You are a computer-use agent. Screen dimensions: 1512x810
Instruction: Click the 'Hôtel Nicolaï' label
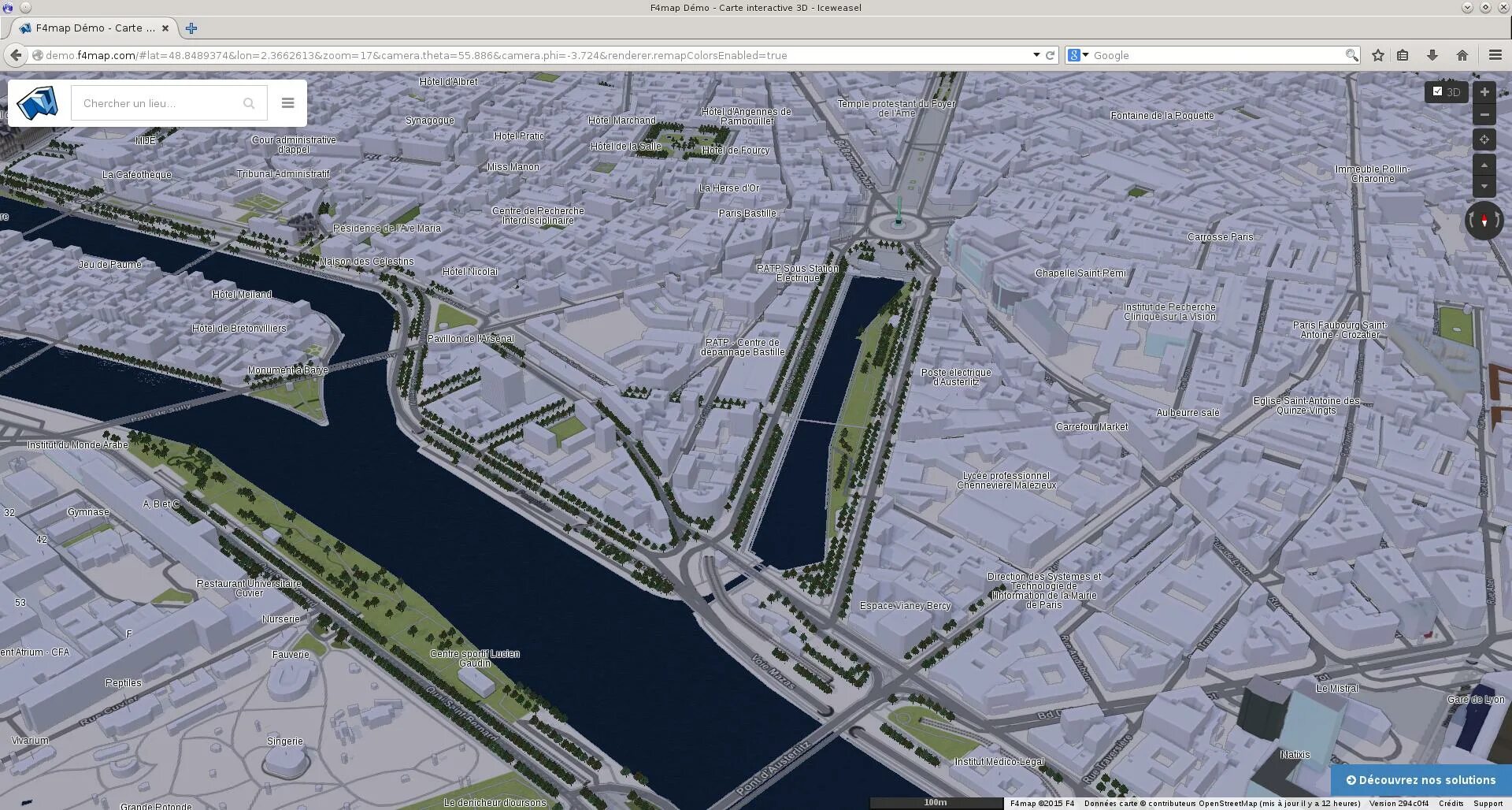[470, 272]
